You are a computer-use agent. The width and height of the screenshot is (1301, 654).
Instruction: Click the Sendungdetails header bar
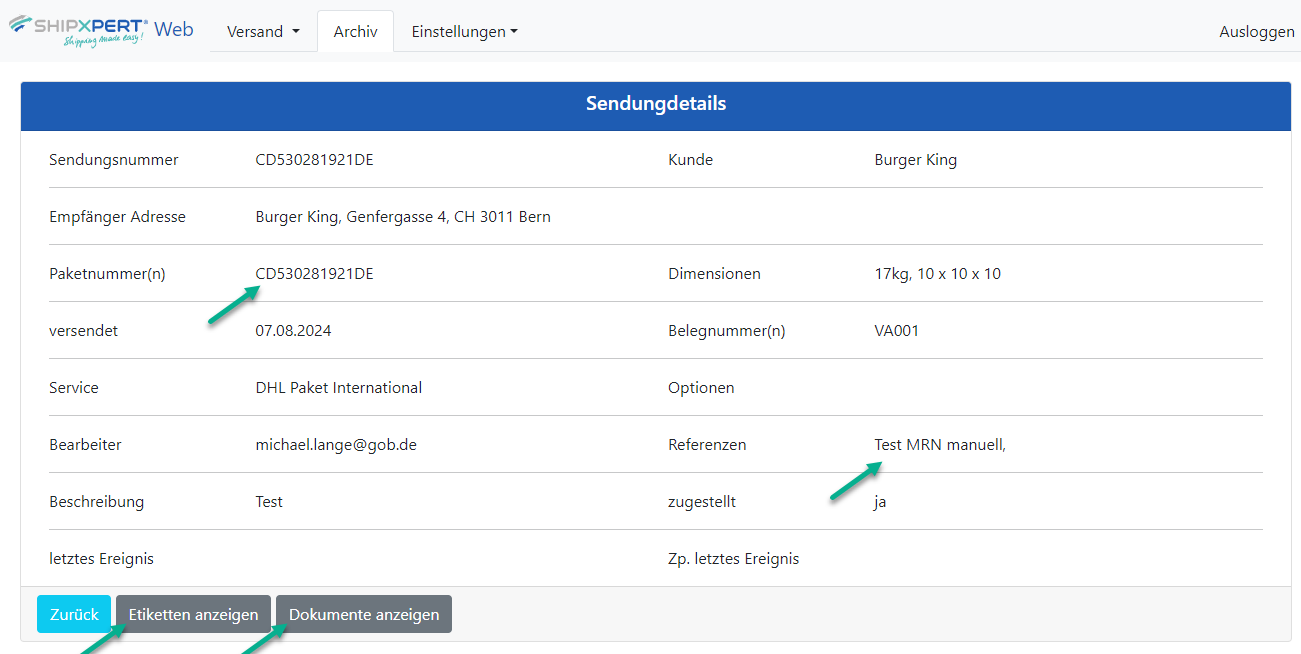pos(655,104)
